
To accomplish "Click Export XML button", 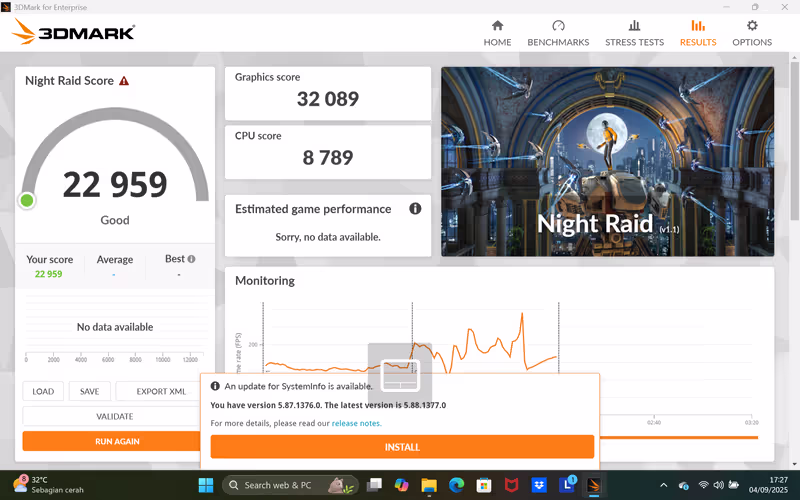I will [161, 391].
